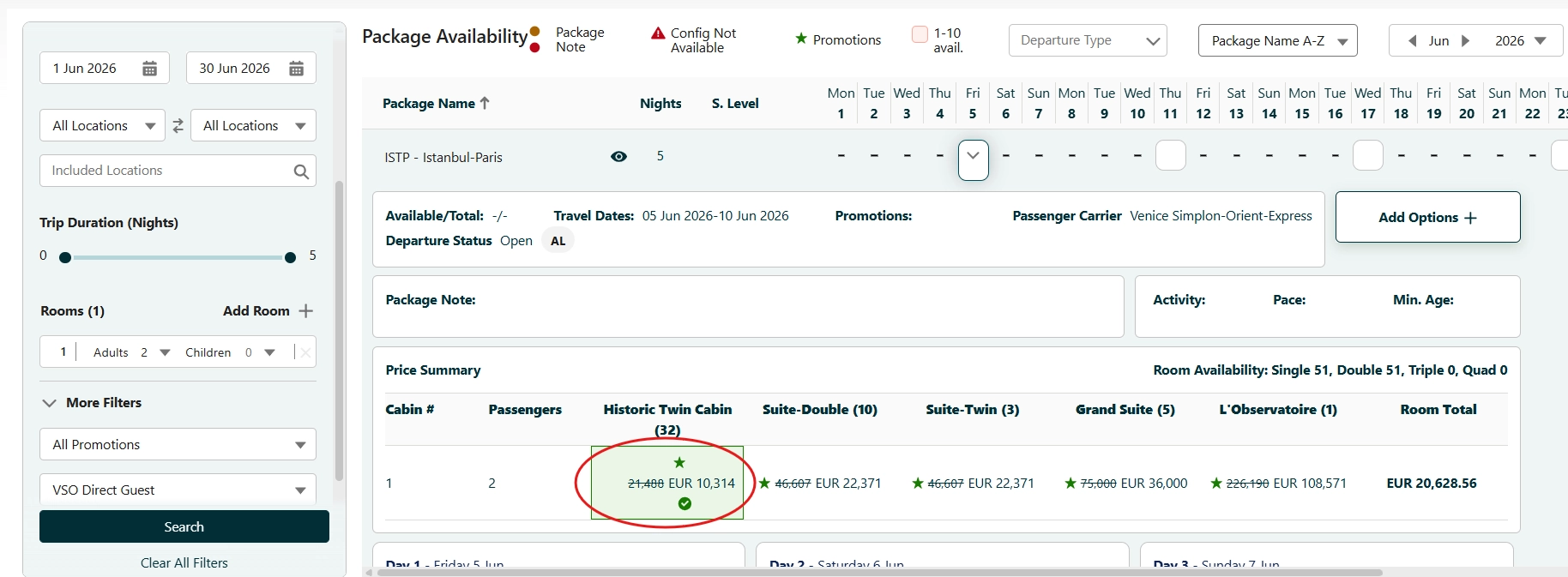The height and width of the screenshot is (577, 1568).
Task: Remove room 1 with the X icon
Action: [305, 352]
